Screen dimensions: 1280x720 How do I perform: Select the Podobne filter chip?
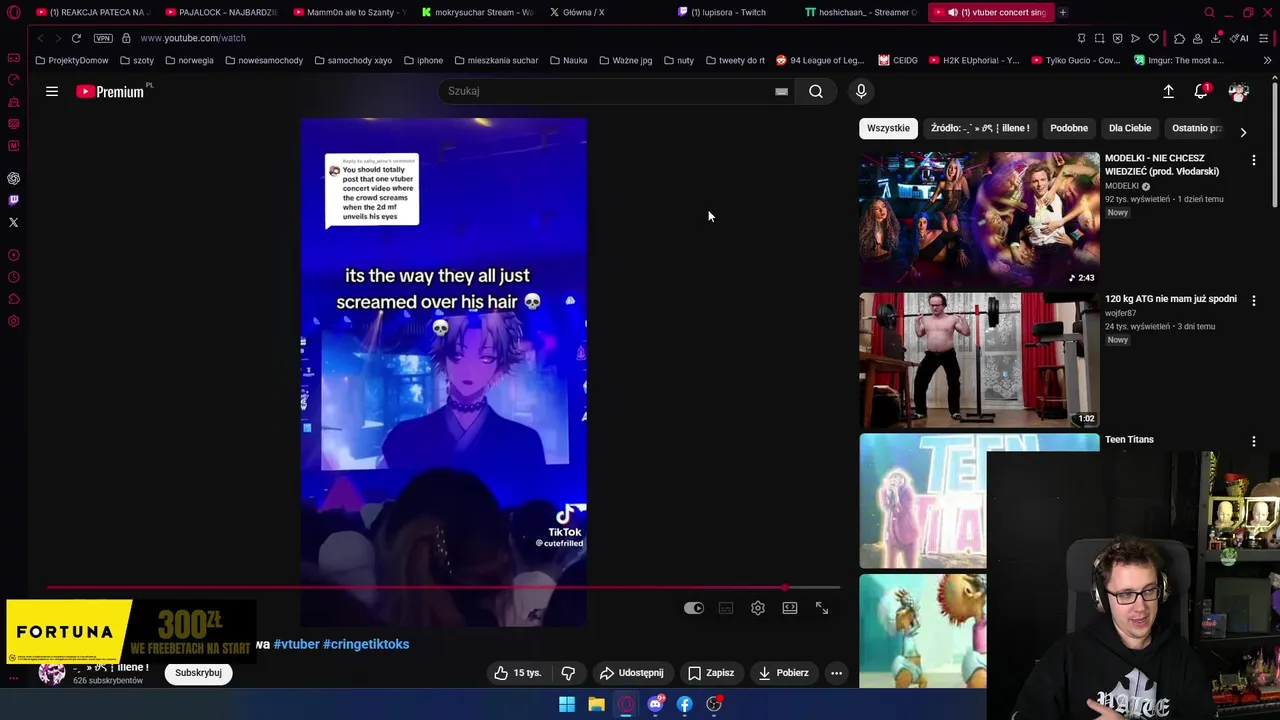1069,128
